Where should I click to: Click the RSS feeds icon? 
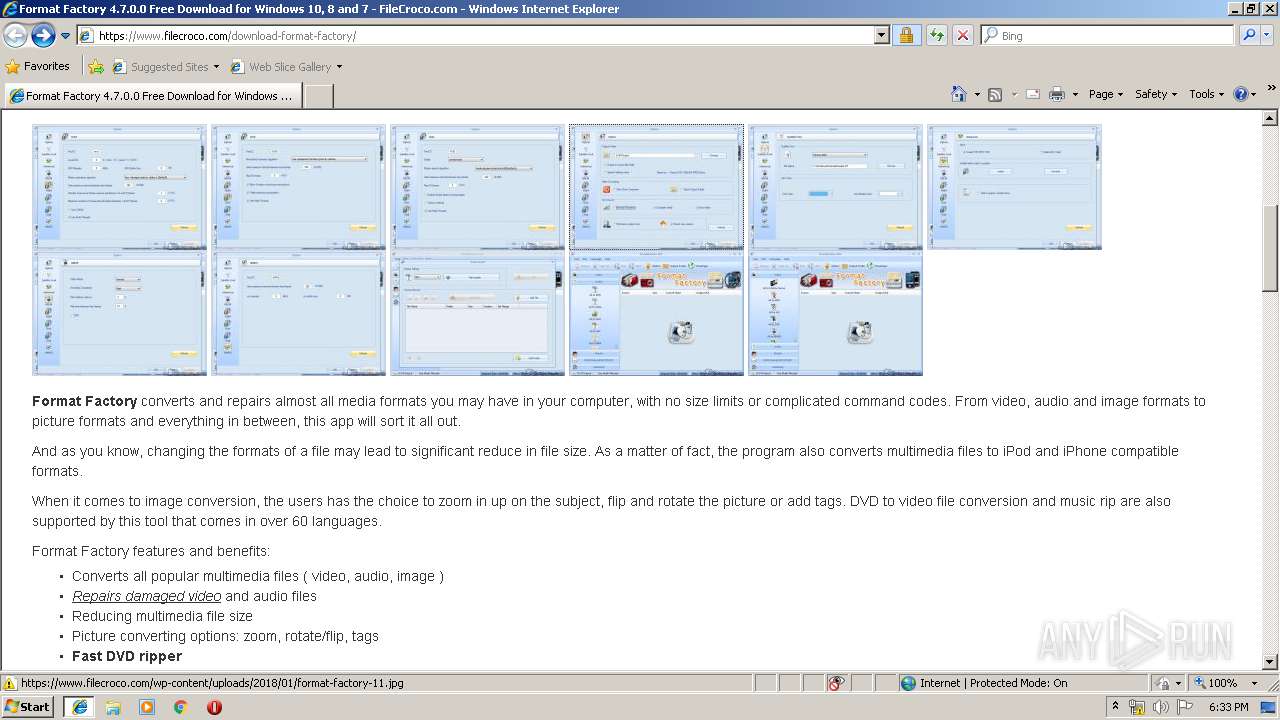(x=995, y=94)
